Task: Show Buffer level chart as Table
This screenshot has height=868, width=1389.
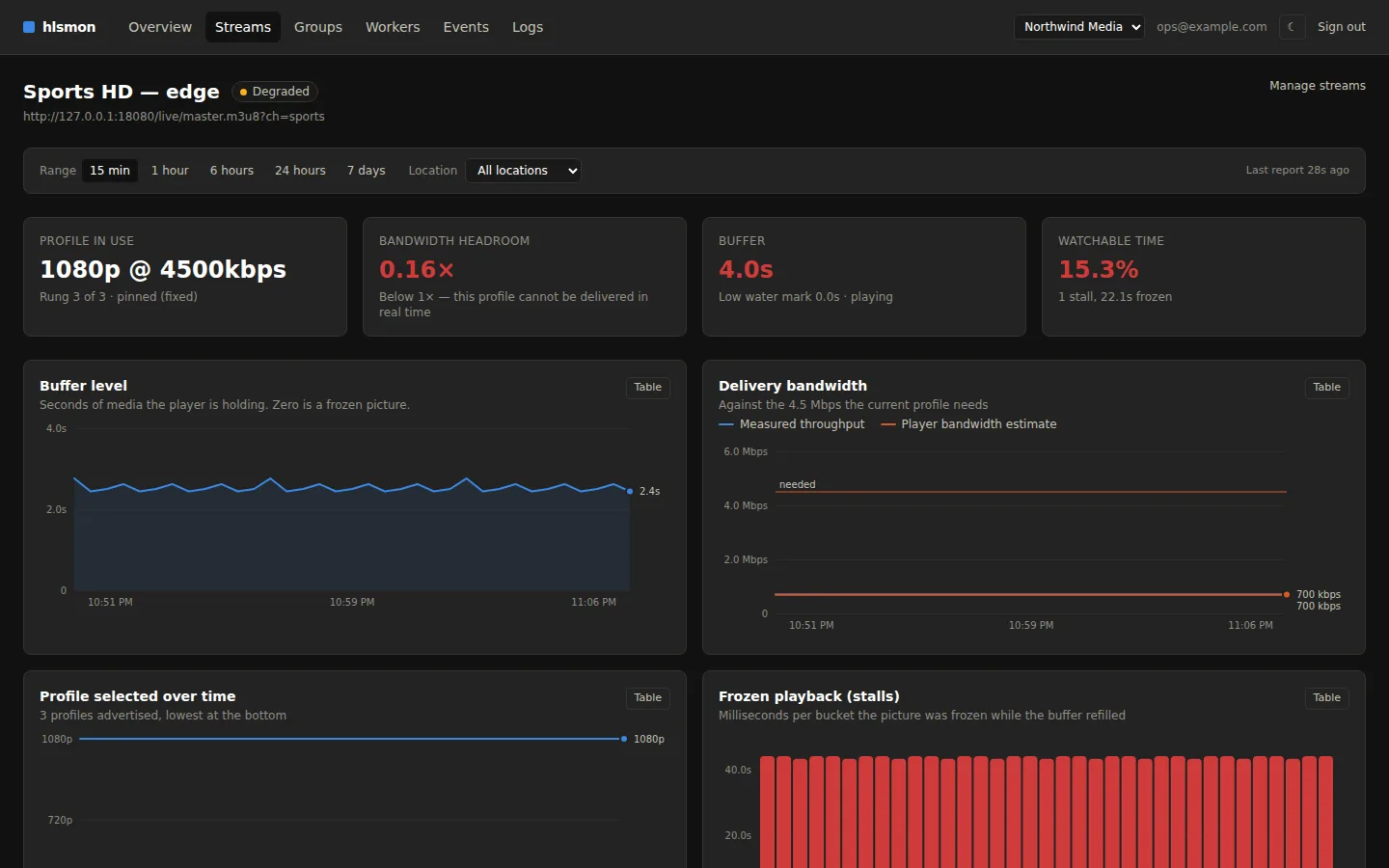Action: [x=648, y=388]
